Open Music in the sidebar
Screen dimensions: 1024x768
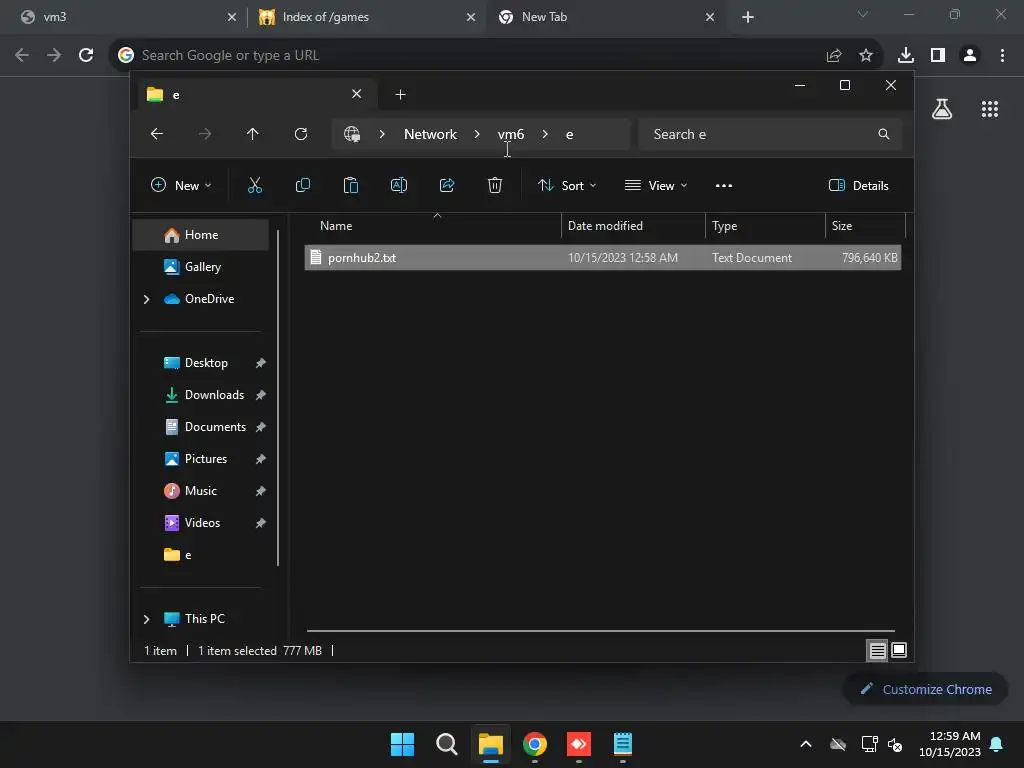[200, 491]
